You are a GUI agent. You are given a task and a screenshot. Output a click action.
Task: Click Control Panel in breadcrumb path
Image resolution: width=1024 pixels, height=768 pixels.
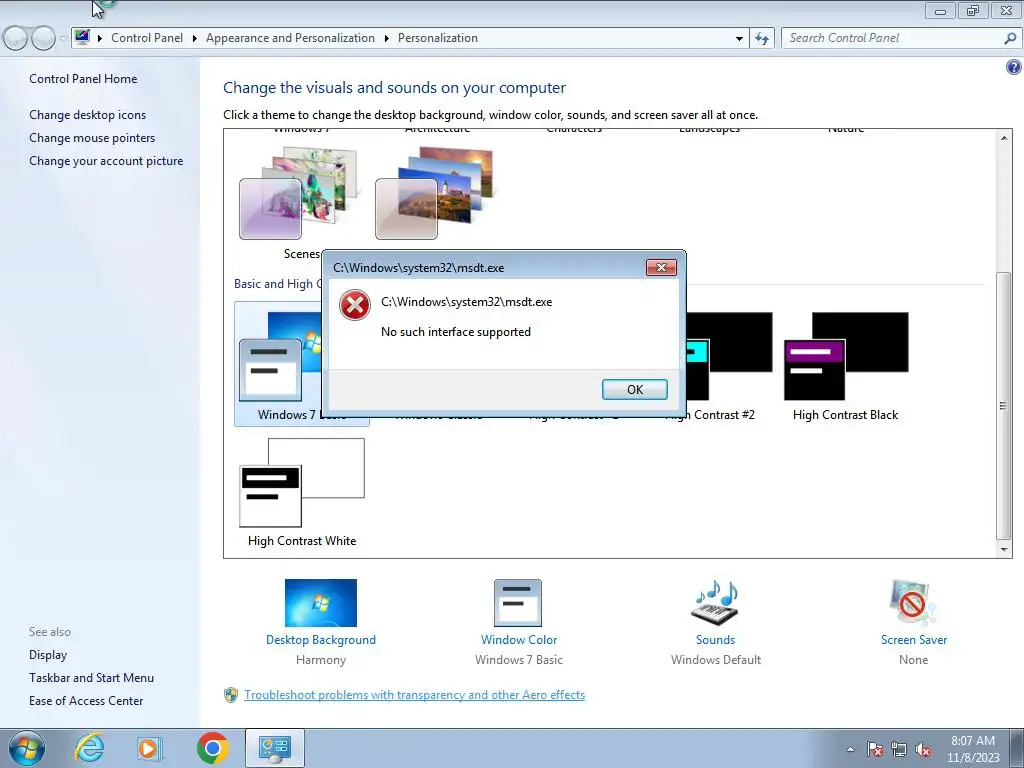point(147,38)
